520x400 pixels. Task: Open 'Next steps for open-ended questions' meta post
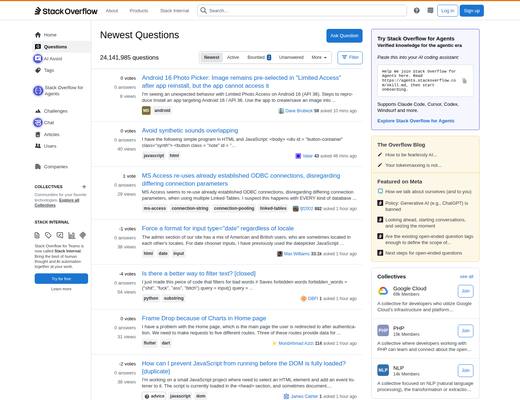click(424, 253)
